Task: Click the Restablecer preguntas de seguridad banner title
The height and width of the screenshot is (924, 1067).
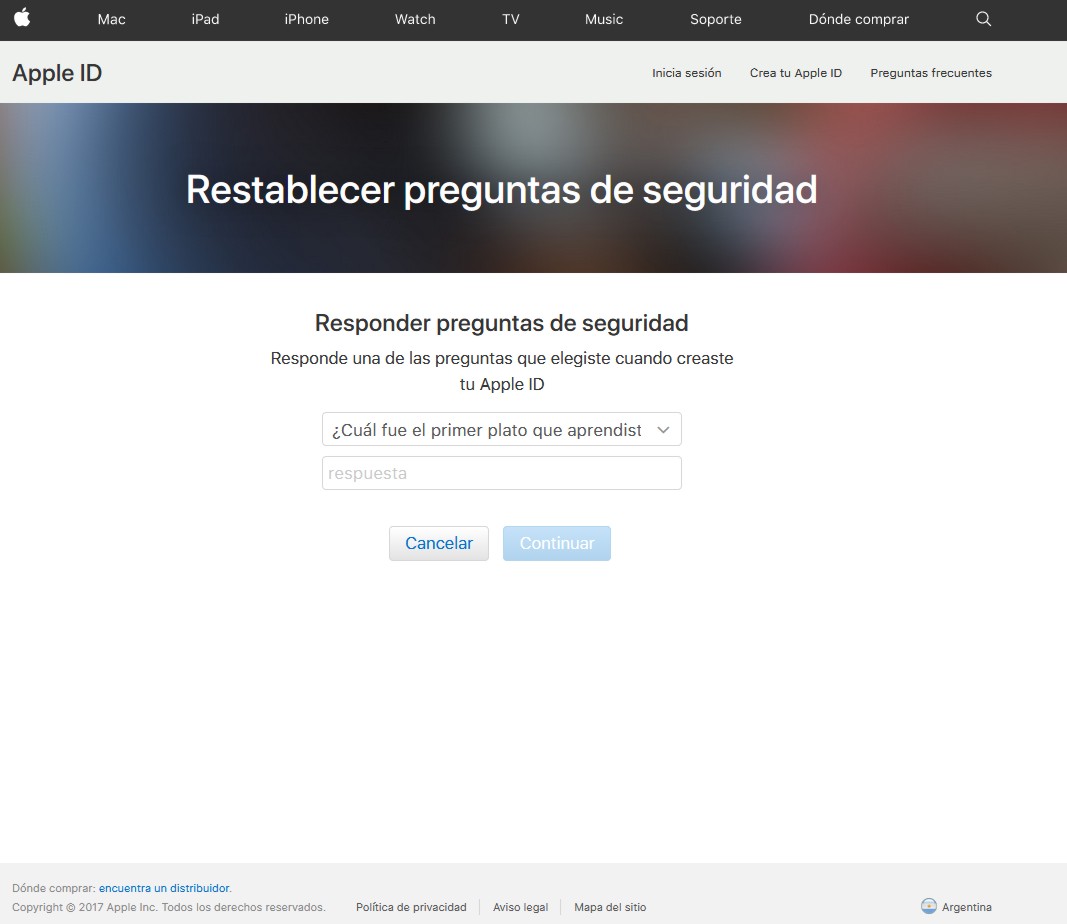Action: click(502, 189)
